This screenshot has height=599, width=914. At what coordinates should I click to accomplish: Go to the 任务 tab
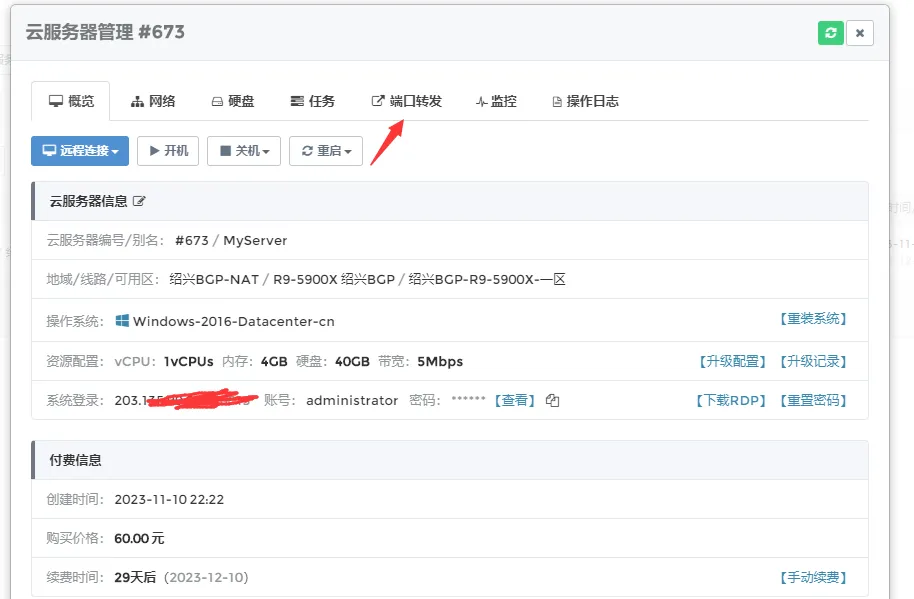pyautogui.click(x=312, y=101)
